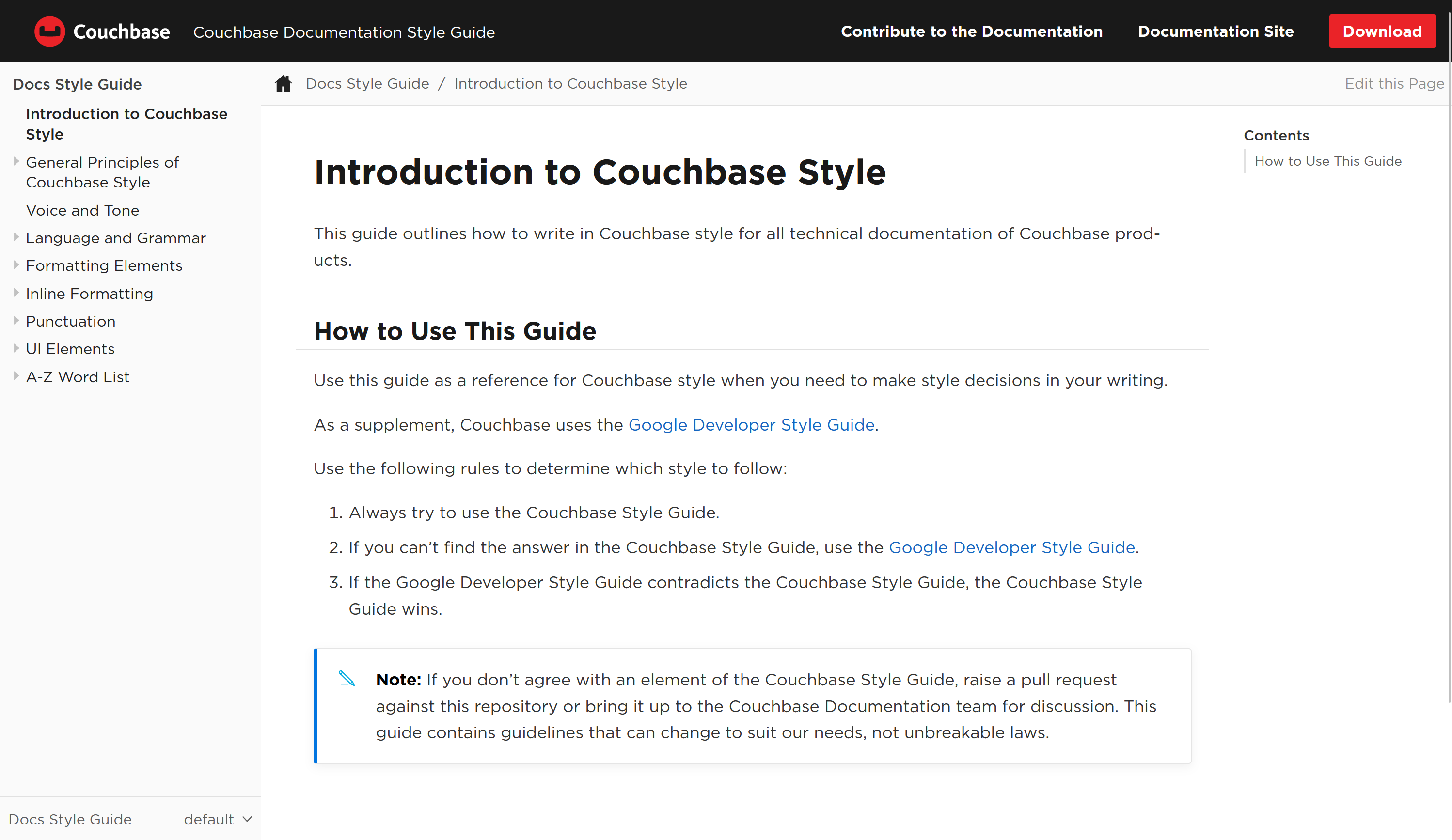Open the Documentation Site link
1452x840 pixels.
[1216, 31]
